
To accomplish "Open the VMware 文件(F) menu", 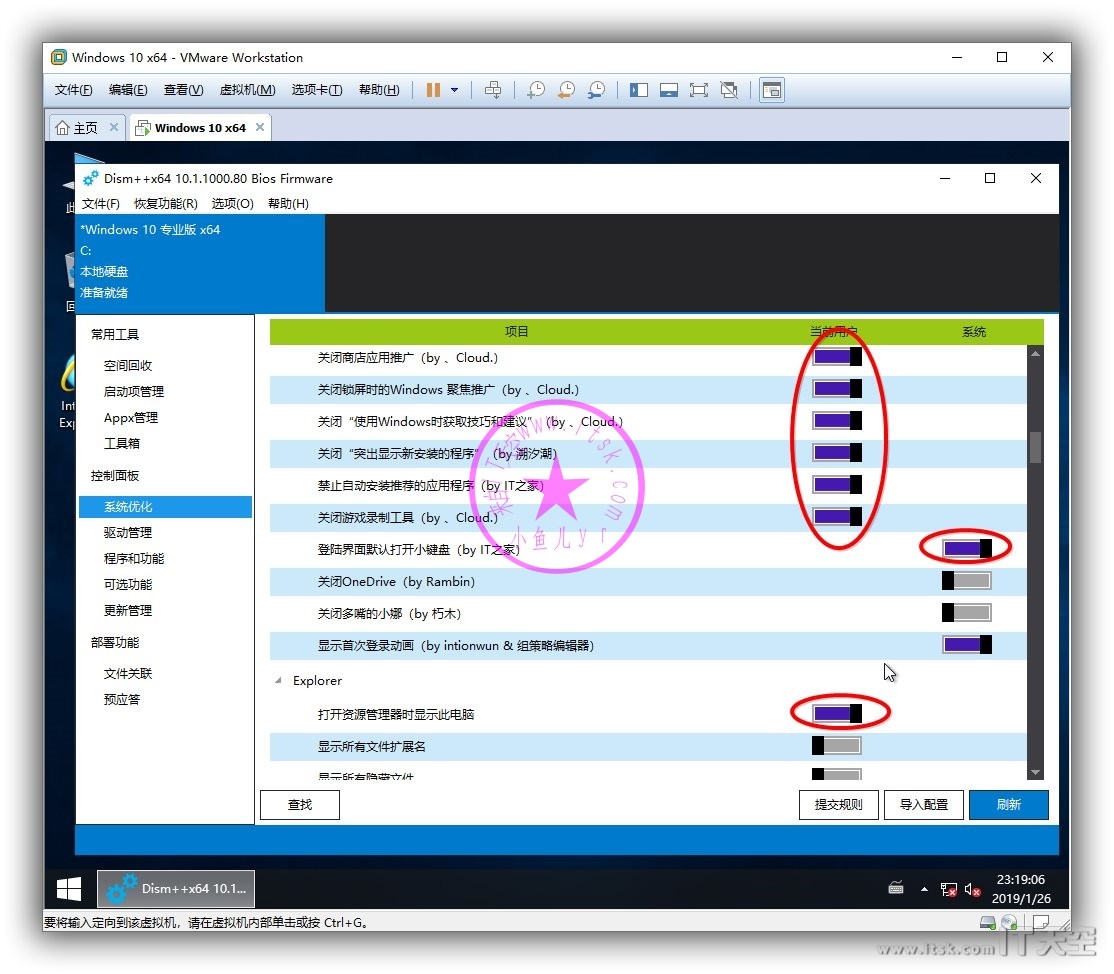I will [73, 90].
